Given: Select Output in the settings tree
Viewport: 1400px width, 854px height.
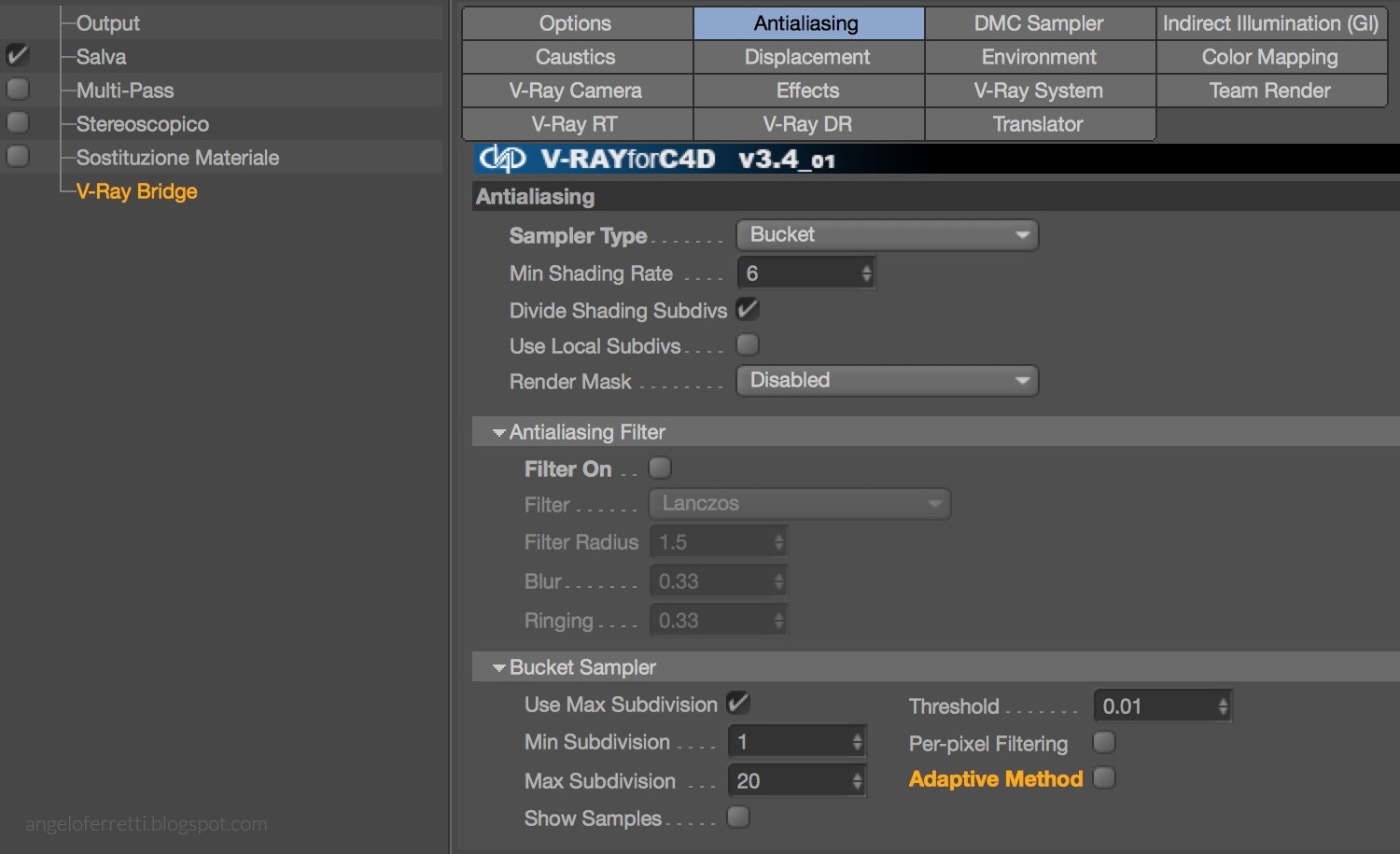Looking at the screenshot, I should point(108,23).
